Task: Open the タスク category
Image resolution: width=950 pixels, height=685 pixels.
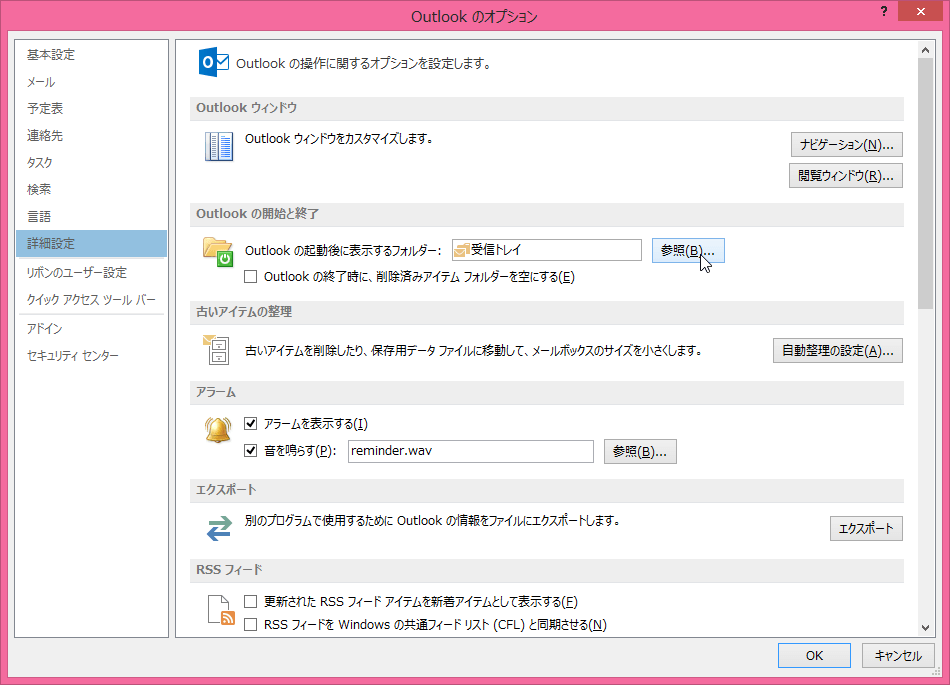Action: [x=91, y=162]
